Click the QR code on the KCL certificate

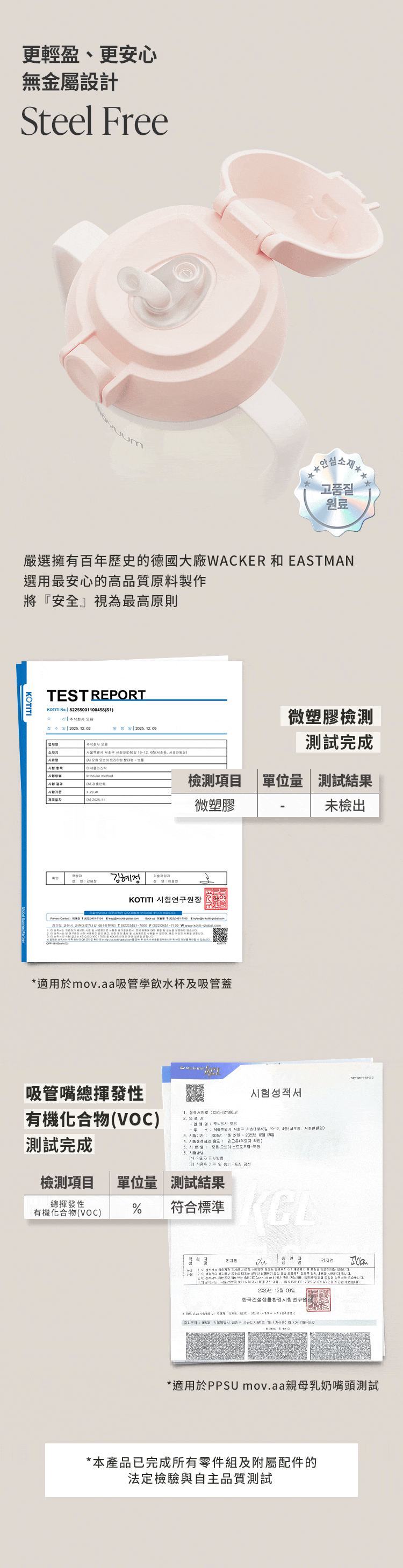195,1094
